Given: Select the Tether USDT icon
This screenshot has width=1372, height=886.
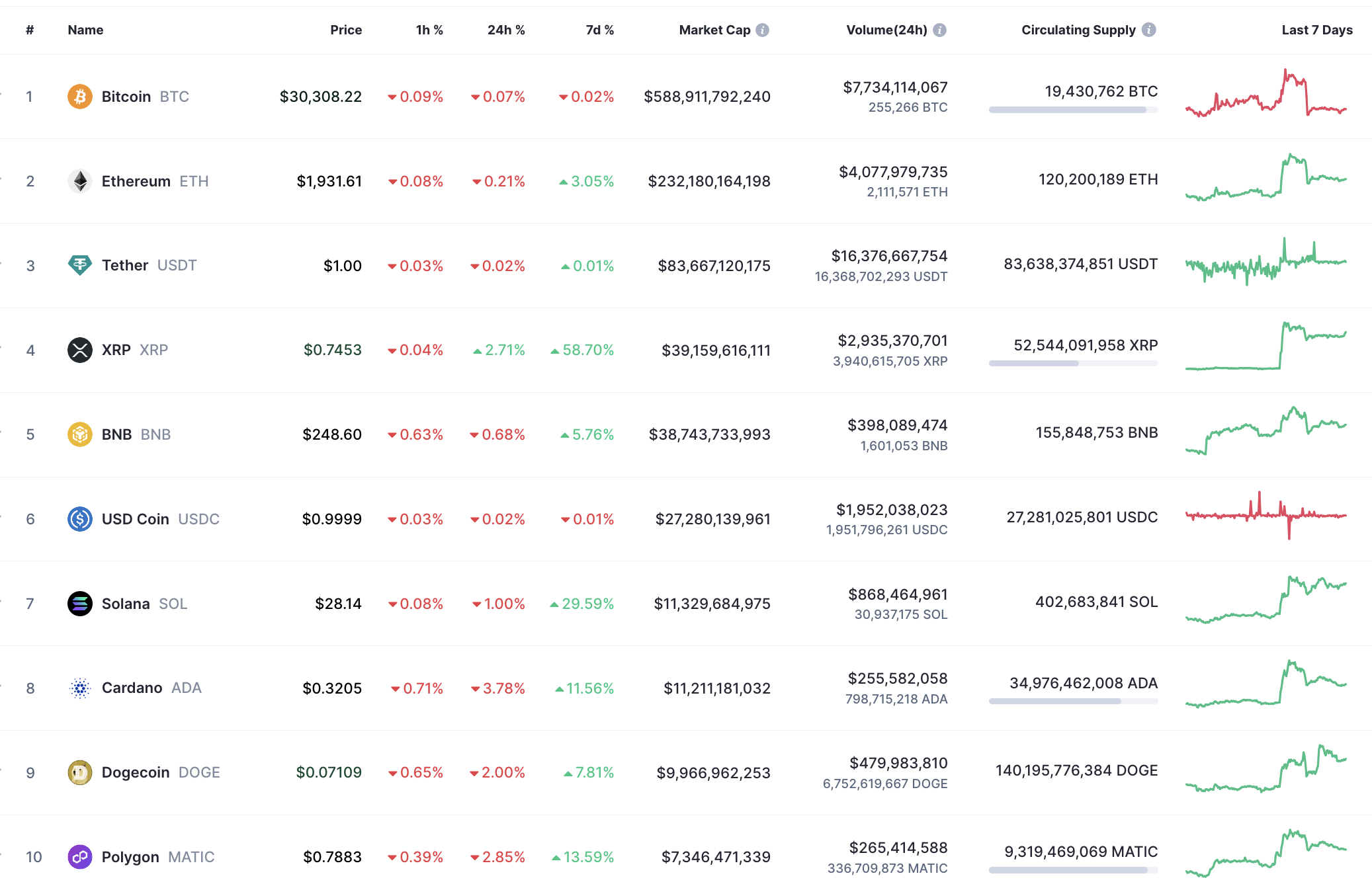Looking at the screenshot, I should (x=79, y=265).
